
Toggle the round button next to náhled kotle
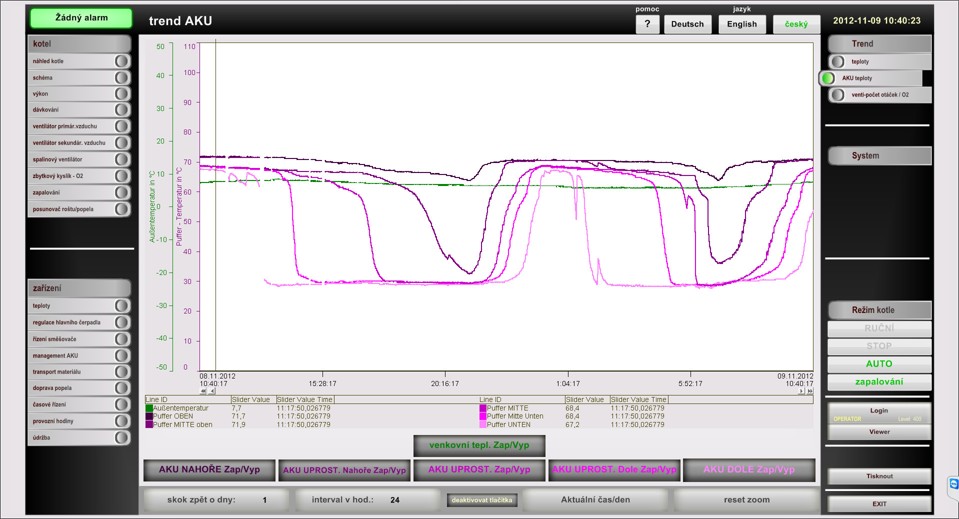[x=122, y=61]
